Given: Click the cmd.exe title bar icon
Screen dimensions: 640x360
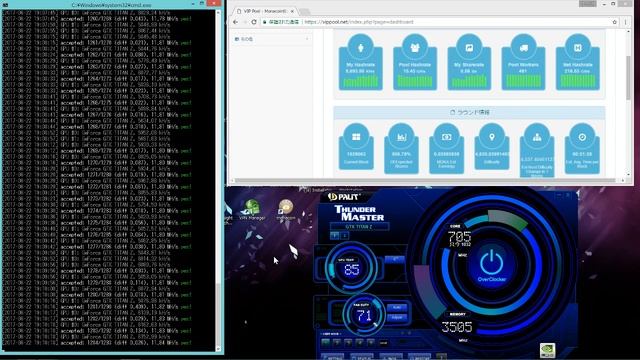Looking at the screenshot, I should [x=5, y=4].
